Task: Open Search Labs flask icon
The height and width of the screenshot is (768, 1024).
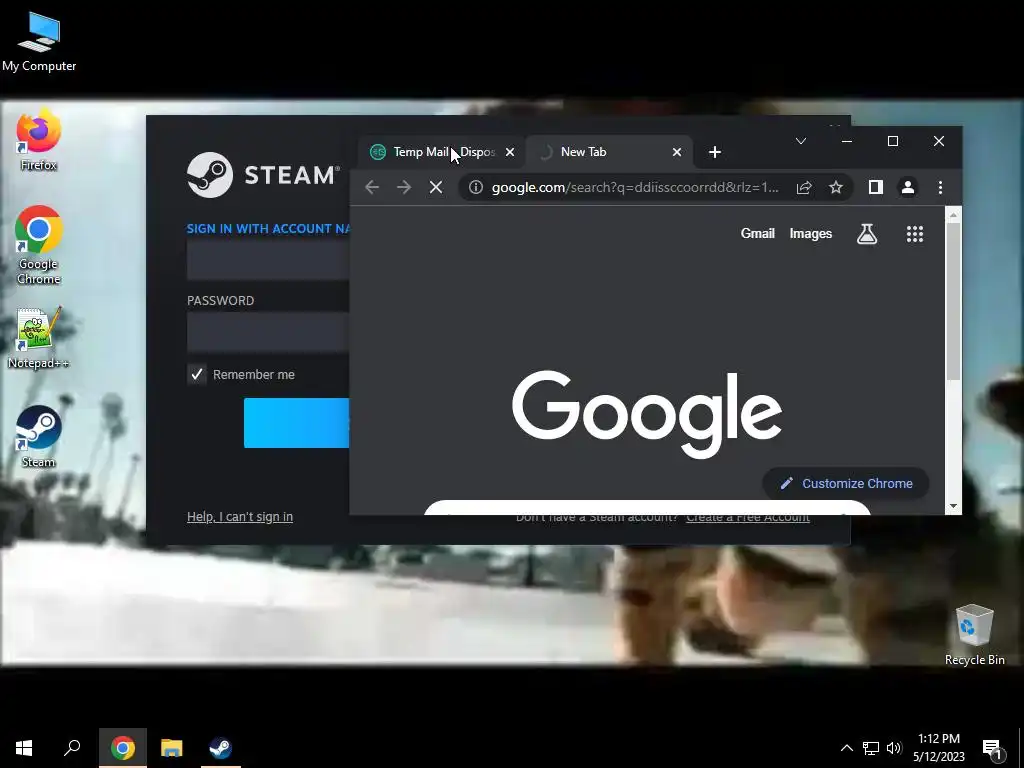Action: click(867, 234)
